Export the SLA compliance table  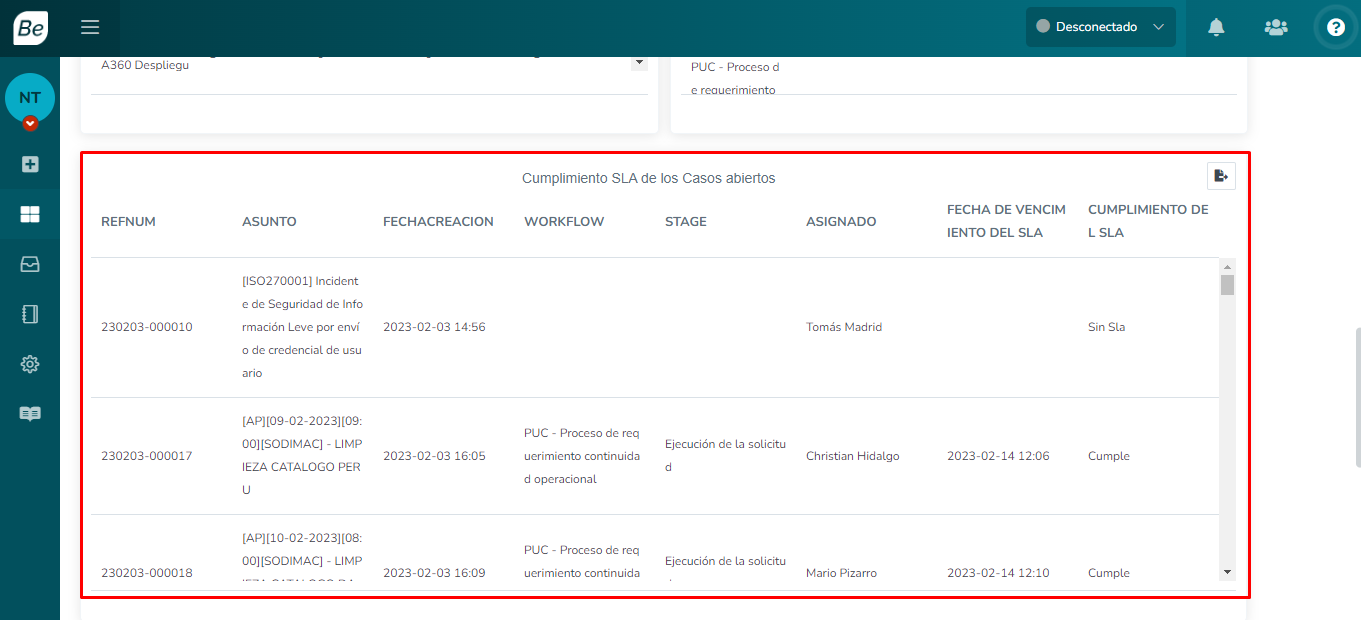1221,176
